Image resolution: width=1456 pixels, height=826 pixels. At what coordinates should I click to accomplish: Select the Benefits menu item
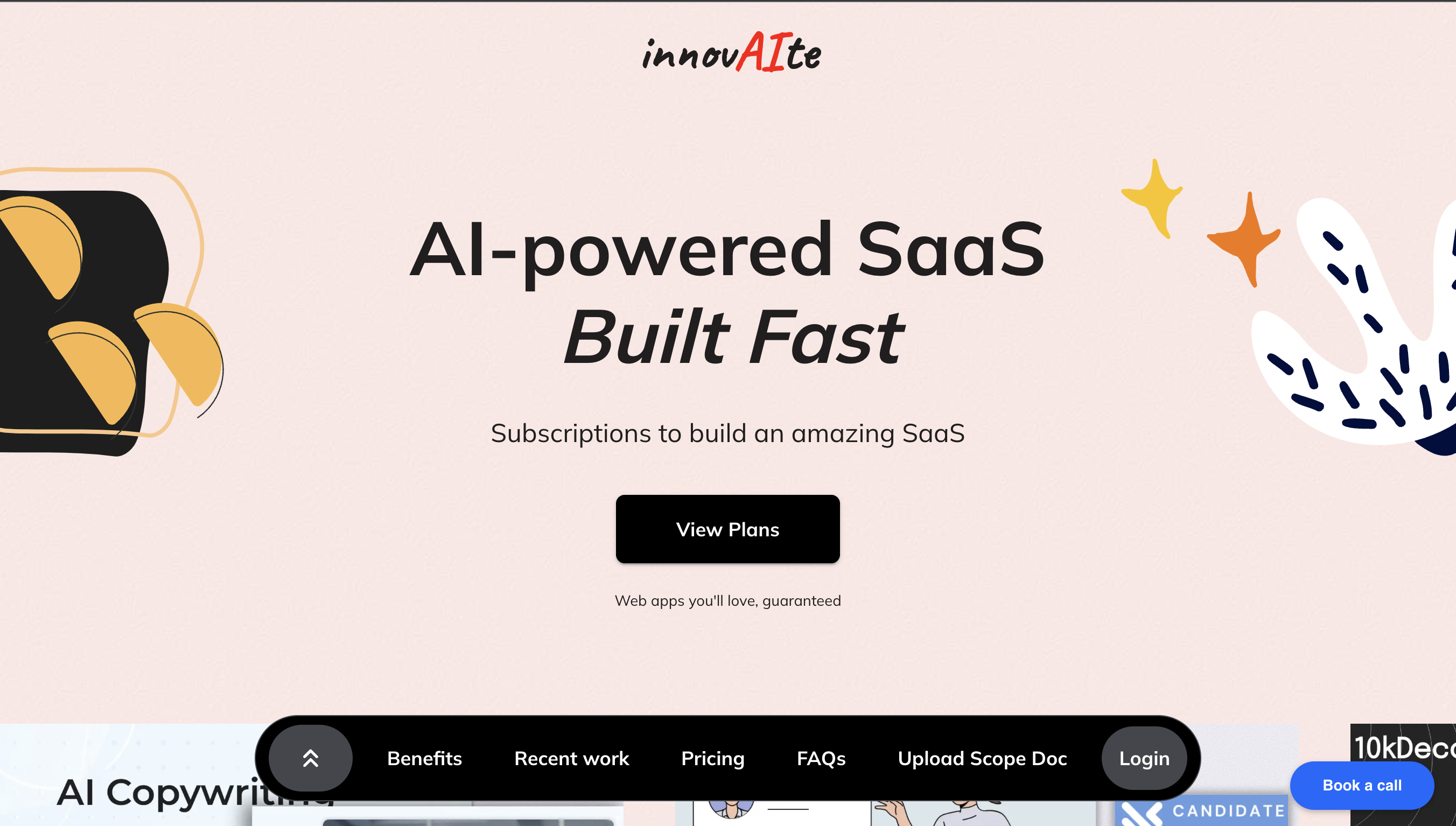pos(425,758)
